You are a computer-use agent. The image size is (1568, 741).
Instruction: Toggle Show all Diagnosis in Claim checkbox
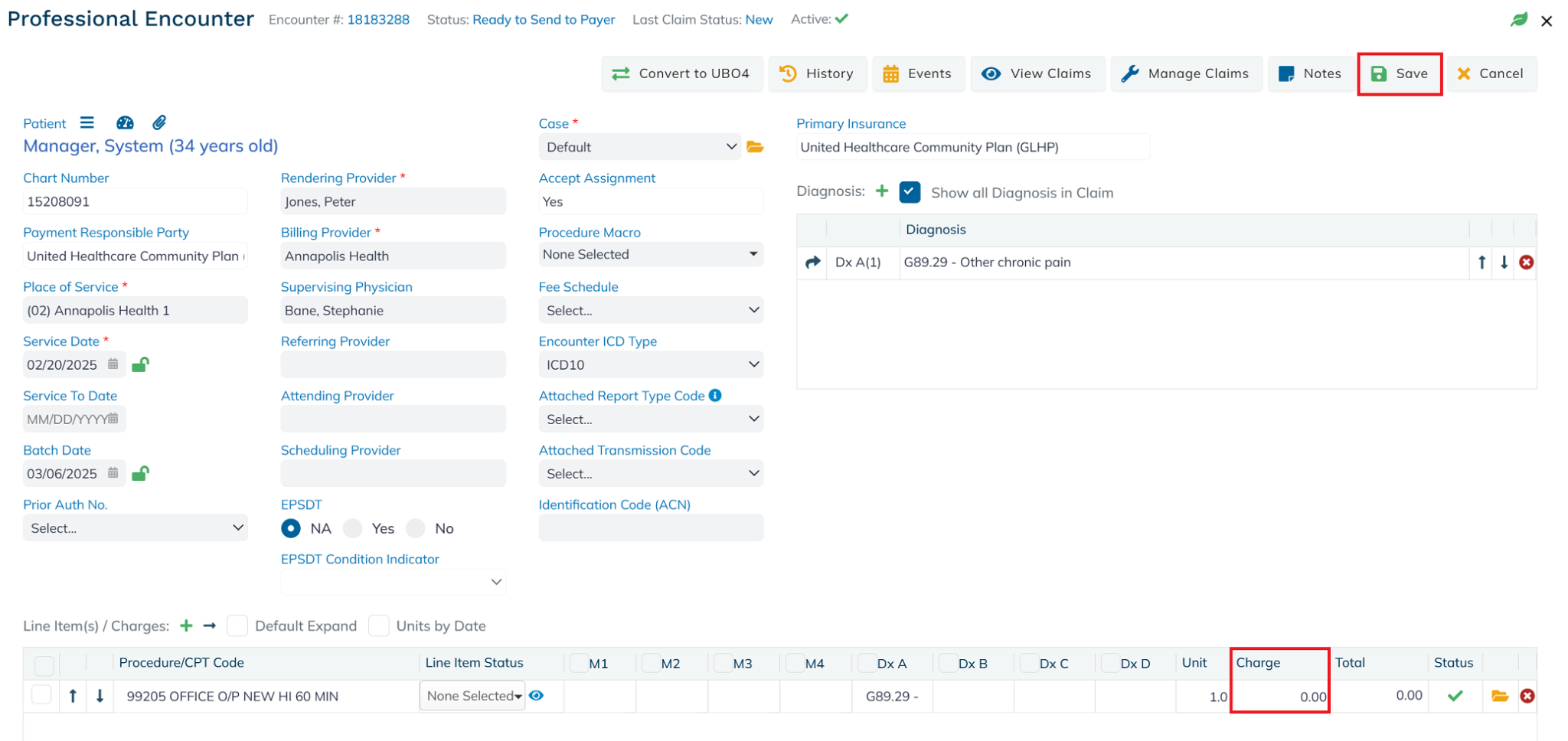910,192
